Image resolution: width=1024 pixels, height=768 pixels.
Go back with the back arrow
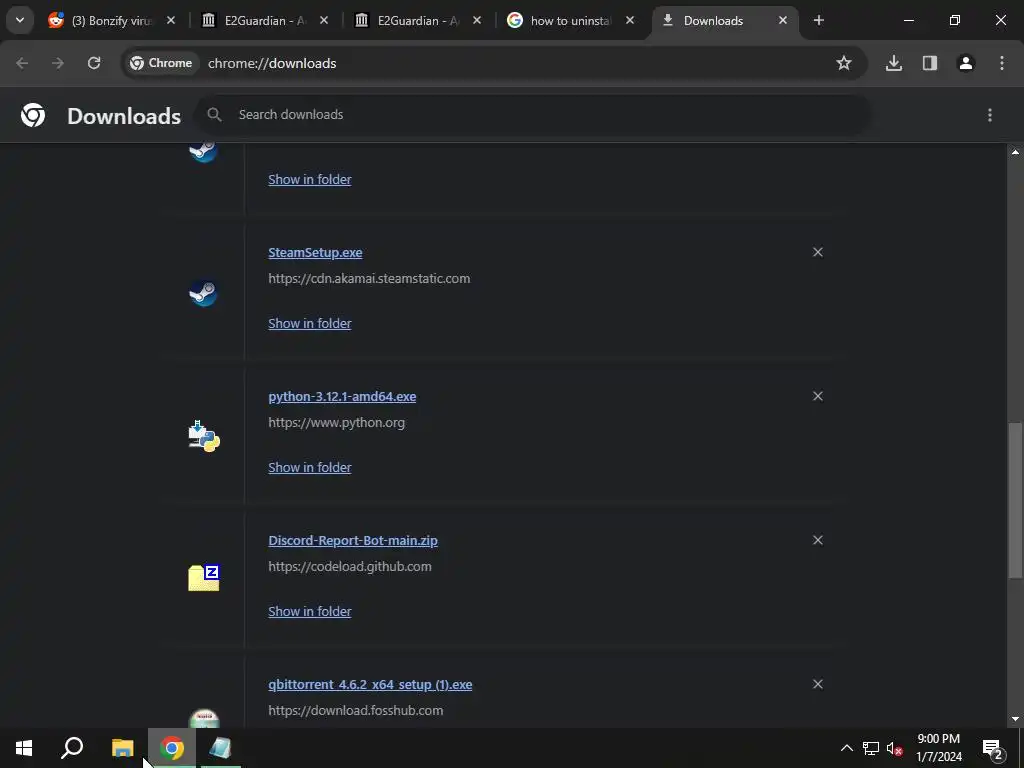[x=22, y=63]
